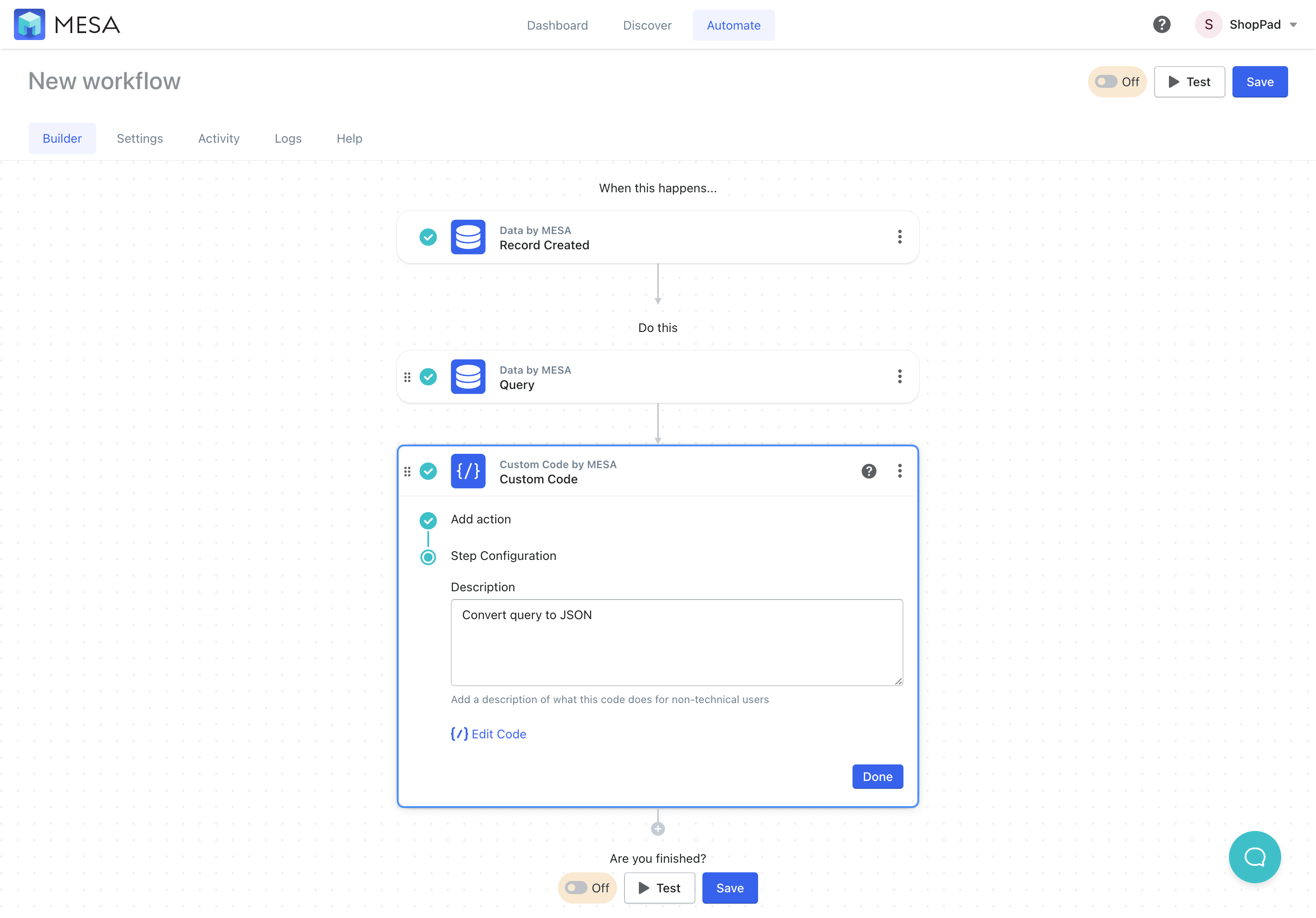Open the Logs tab

[288, 138]
